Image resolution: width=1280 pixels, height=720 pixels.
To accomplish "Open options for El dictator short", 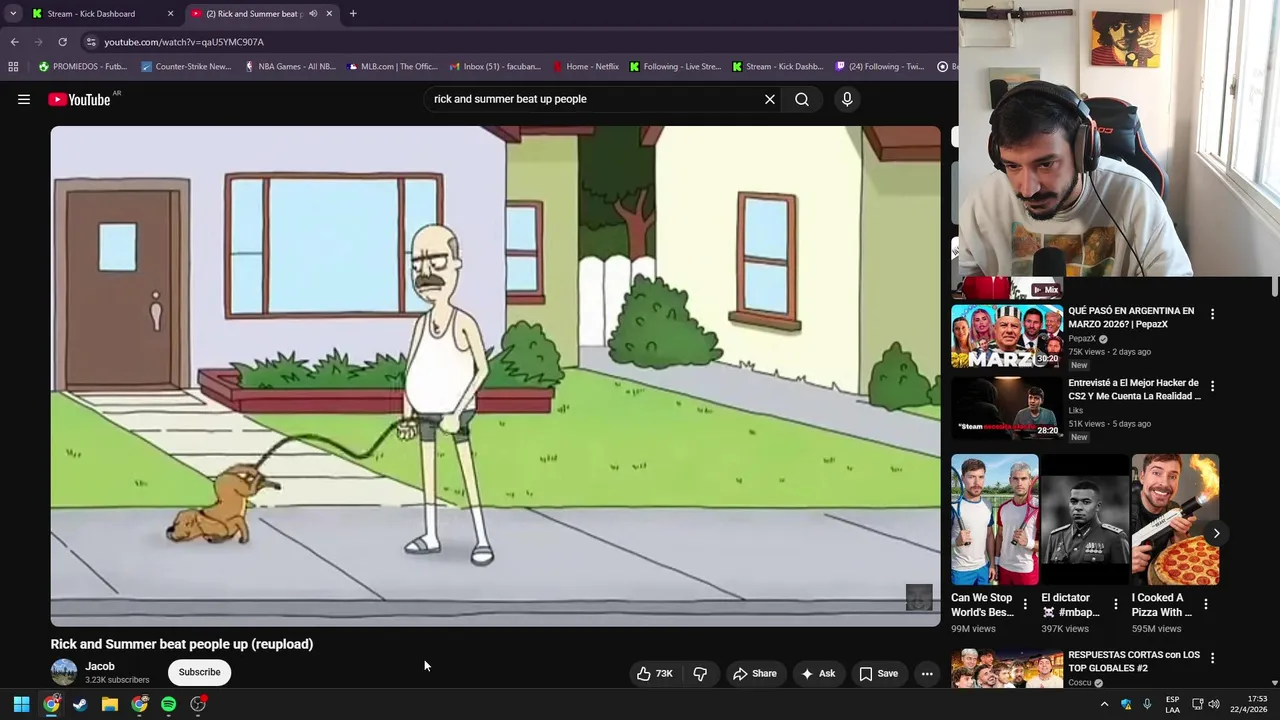I will 1115,604.
